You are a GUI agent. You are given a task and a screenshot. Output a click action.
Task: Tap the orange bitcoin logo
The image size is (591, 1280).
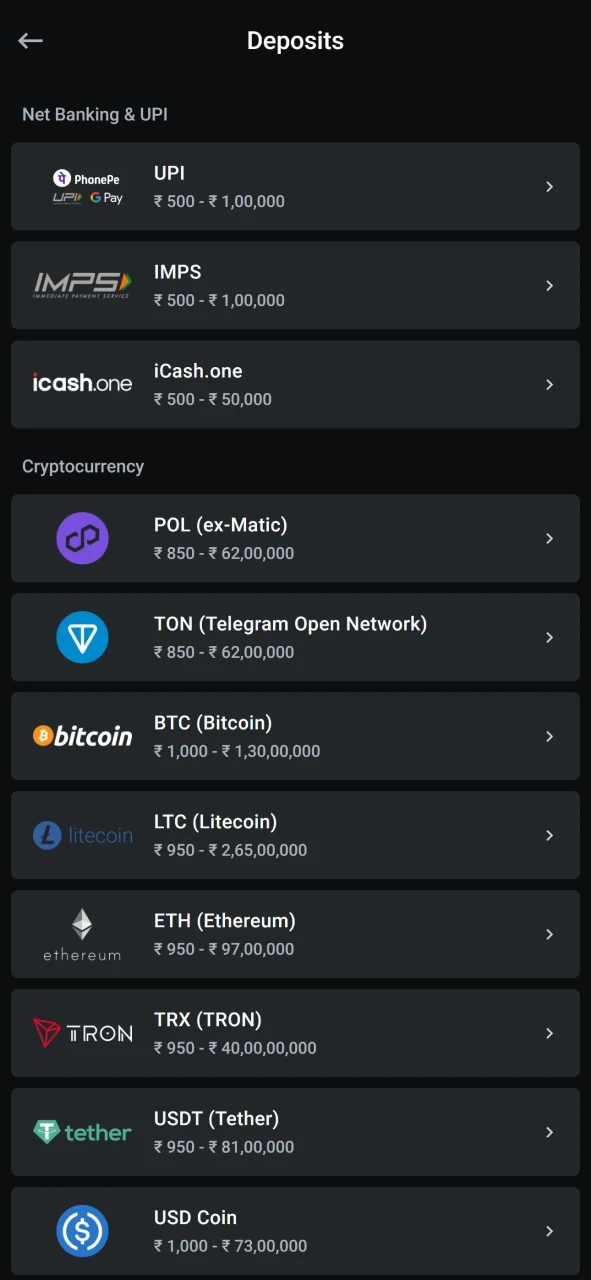pos(82,736)
